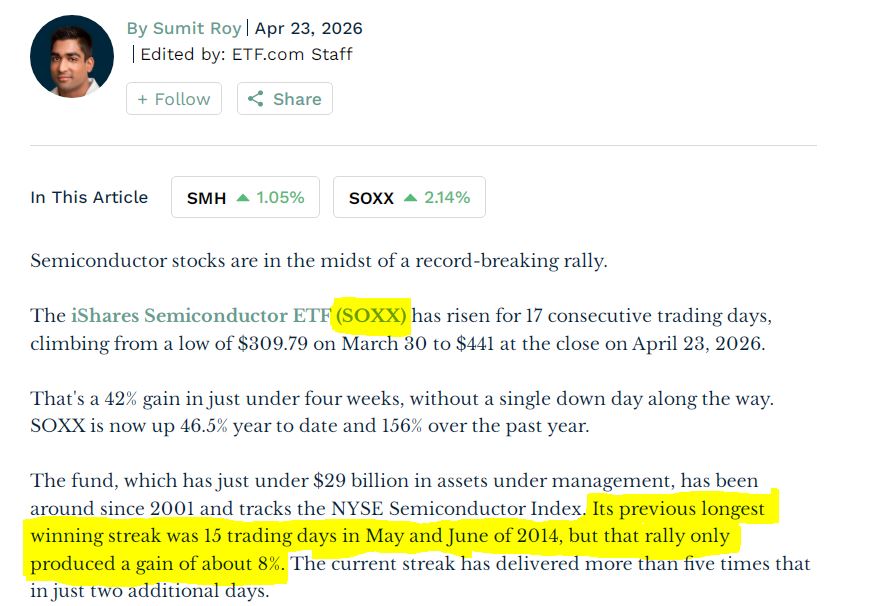Click the SMH 1.05% change value
890x606 pixels.
[x=279, y=198]
